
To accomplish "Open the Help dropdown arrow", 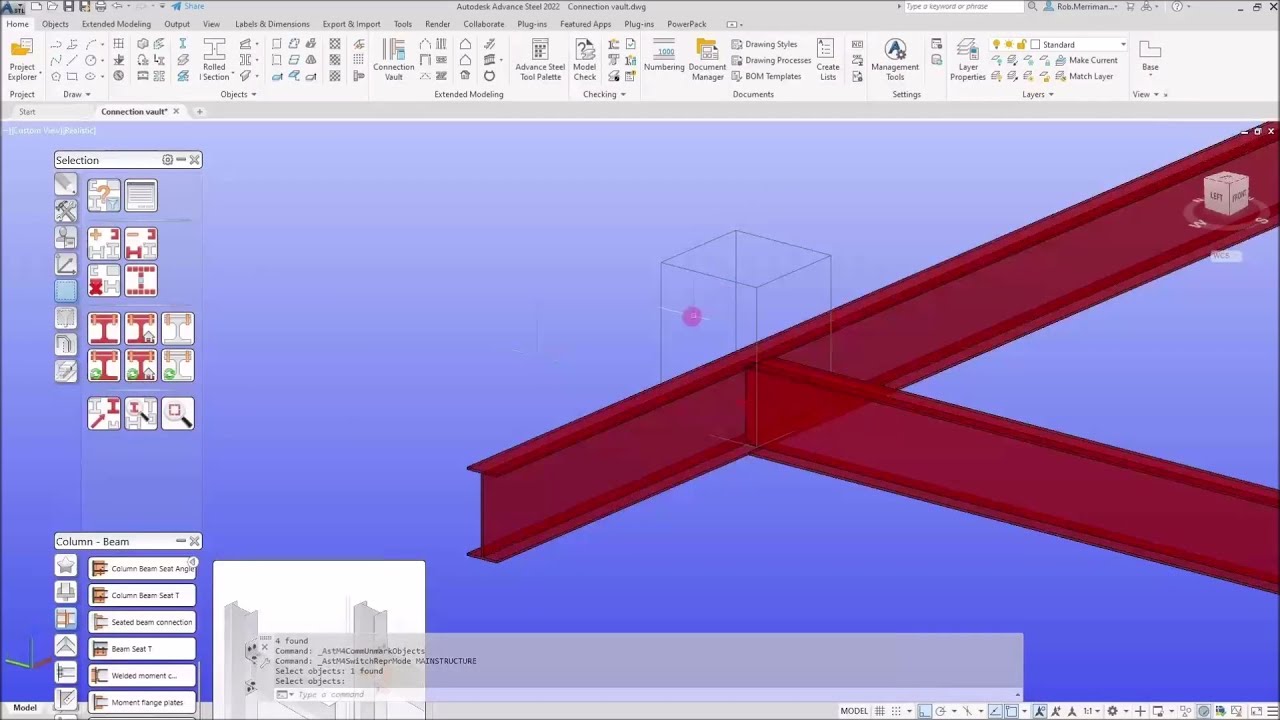I will pyautogui.click(x=1190, y=6).
